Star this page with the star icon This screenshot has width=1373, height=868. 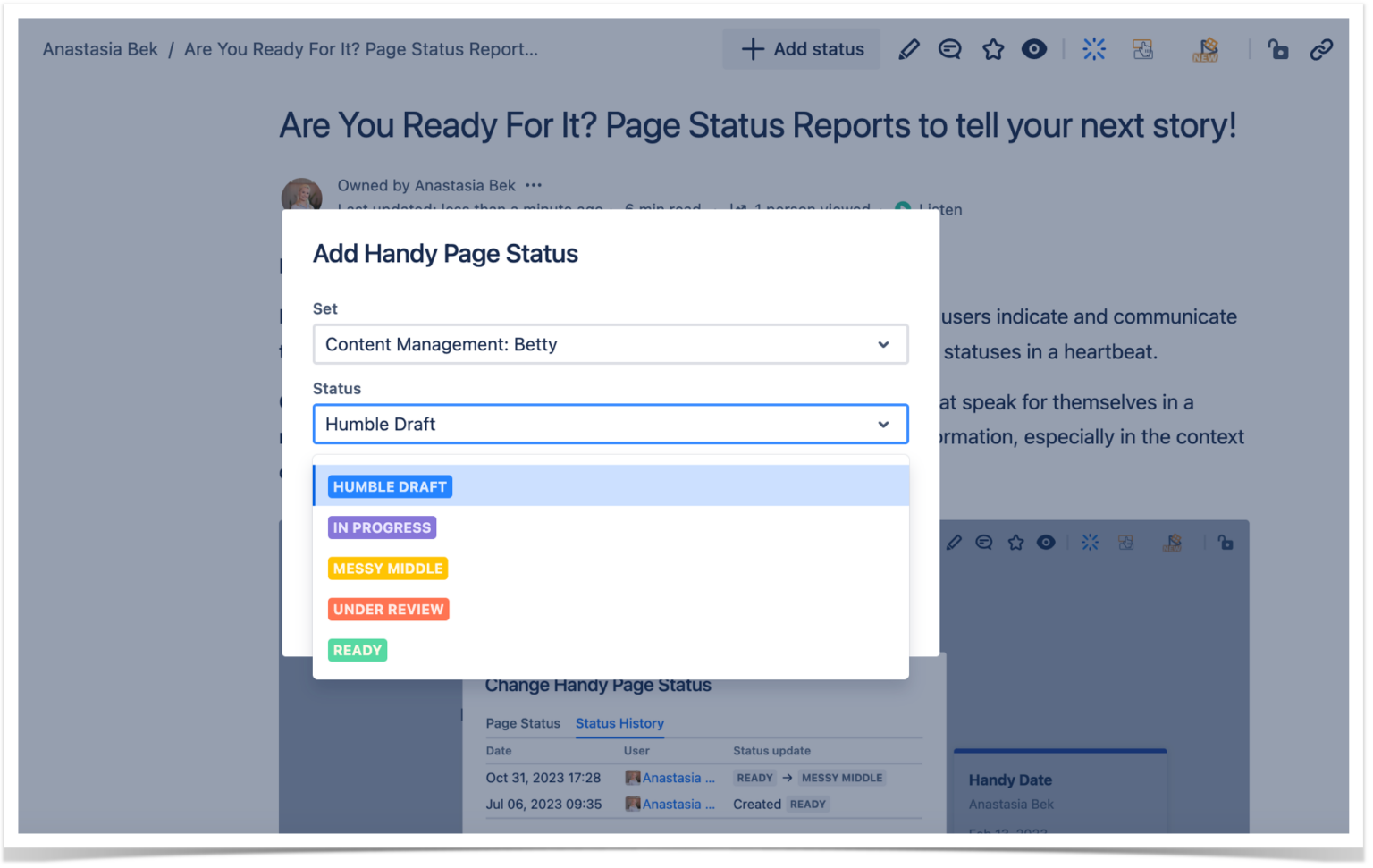993,50
